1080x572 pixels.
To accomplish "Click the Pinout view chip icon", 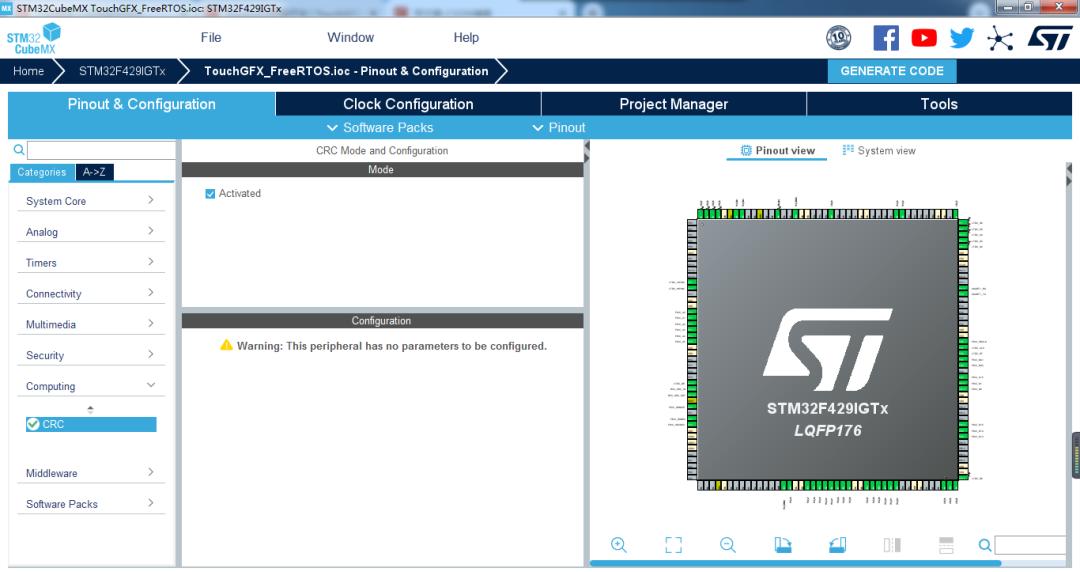I will (745, 150).
